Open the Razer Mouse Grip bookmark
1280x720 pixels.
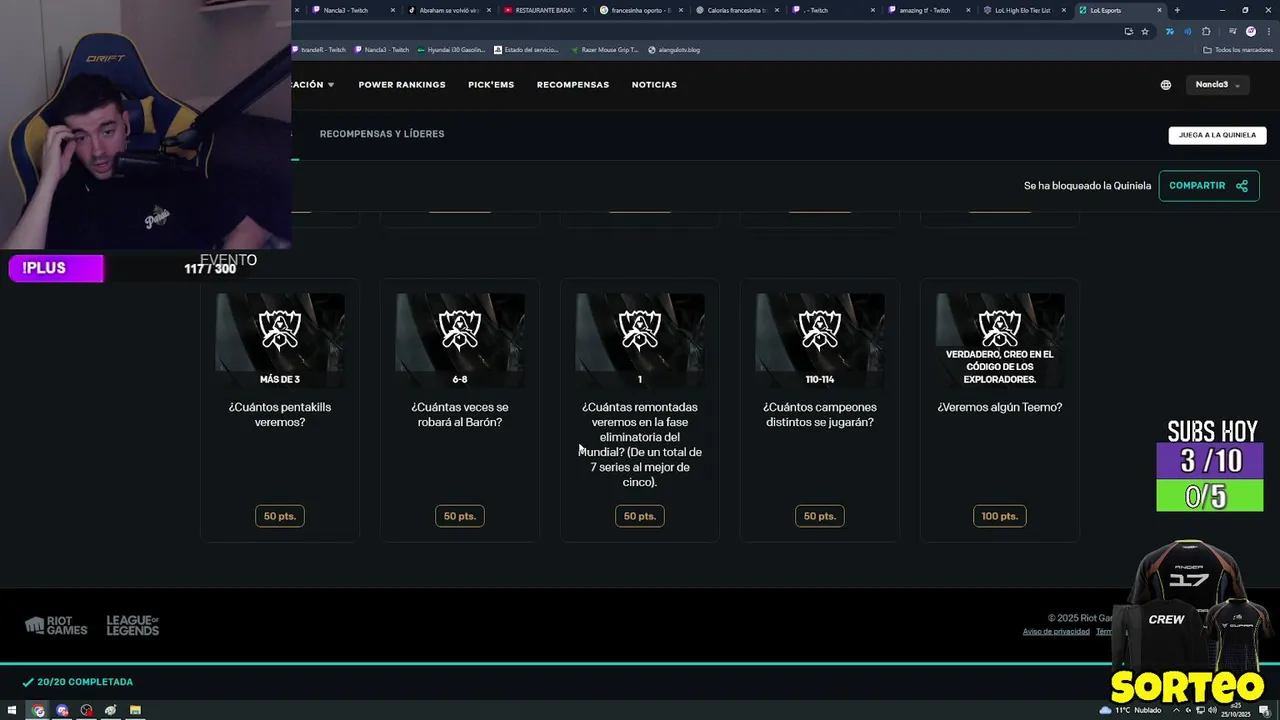point(604,49)
